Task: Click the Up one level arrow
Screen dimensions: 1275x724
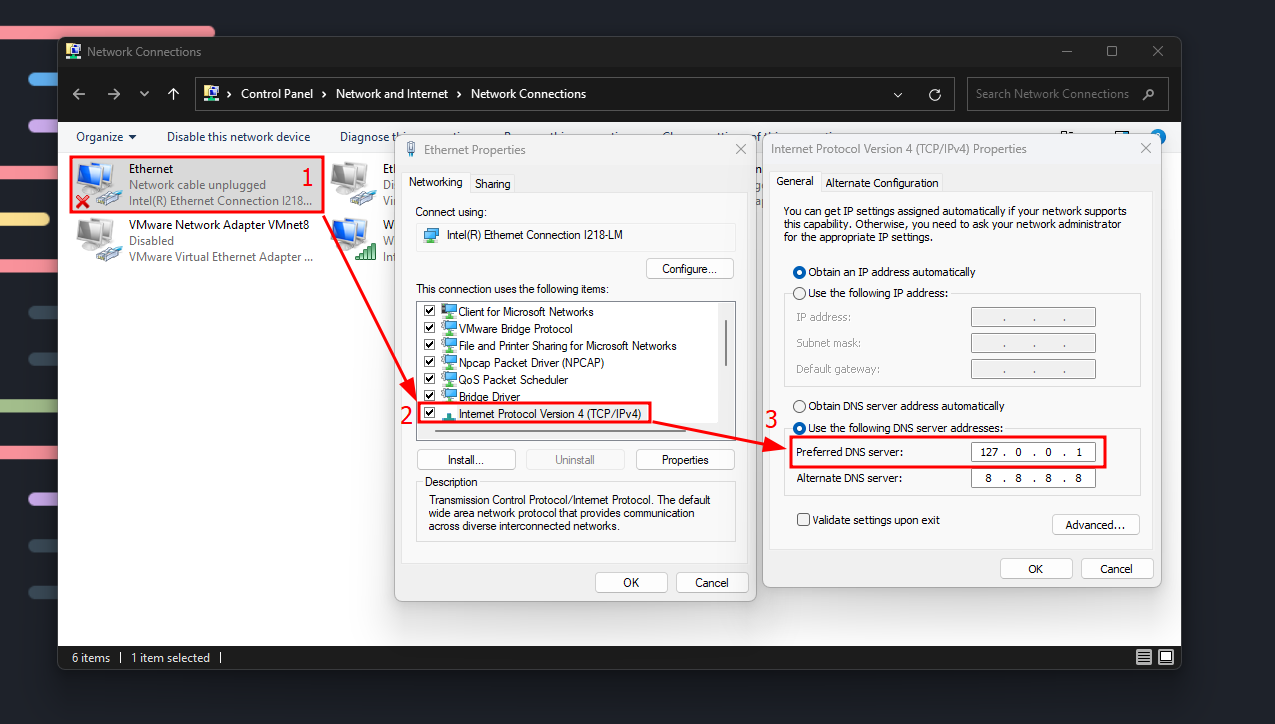Action: [173, 94]
